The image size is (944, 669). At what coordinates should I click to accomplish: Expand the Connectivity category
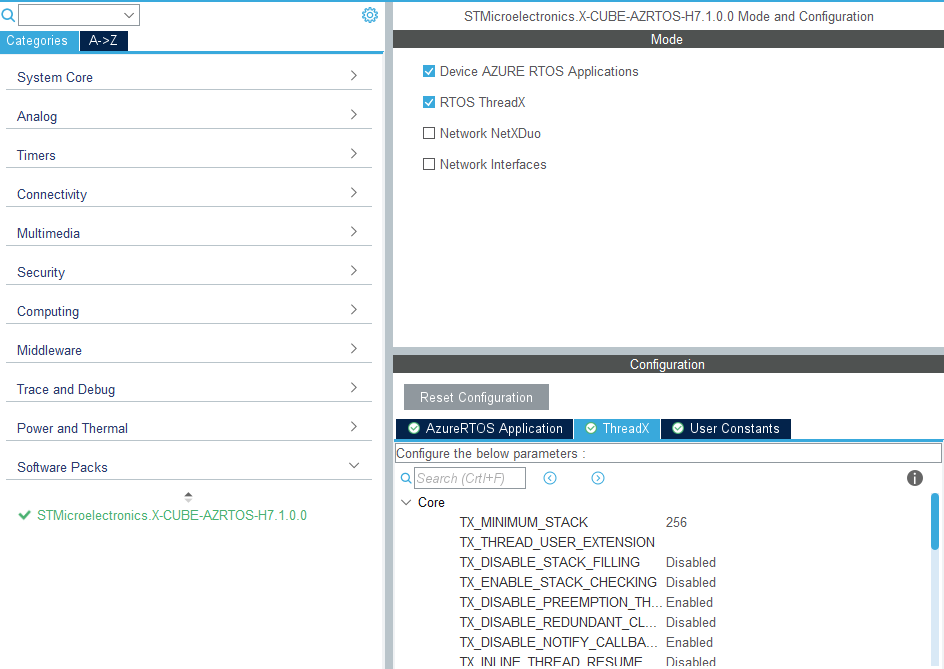(x=188, y=194)
